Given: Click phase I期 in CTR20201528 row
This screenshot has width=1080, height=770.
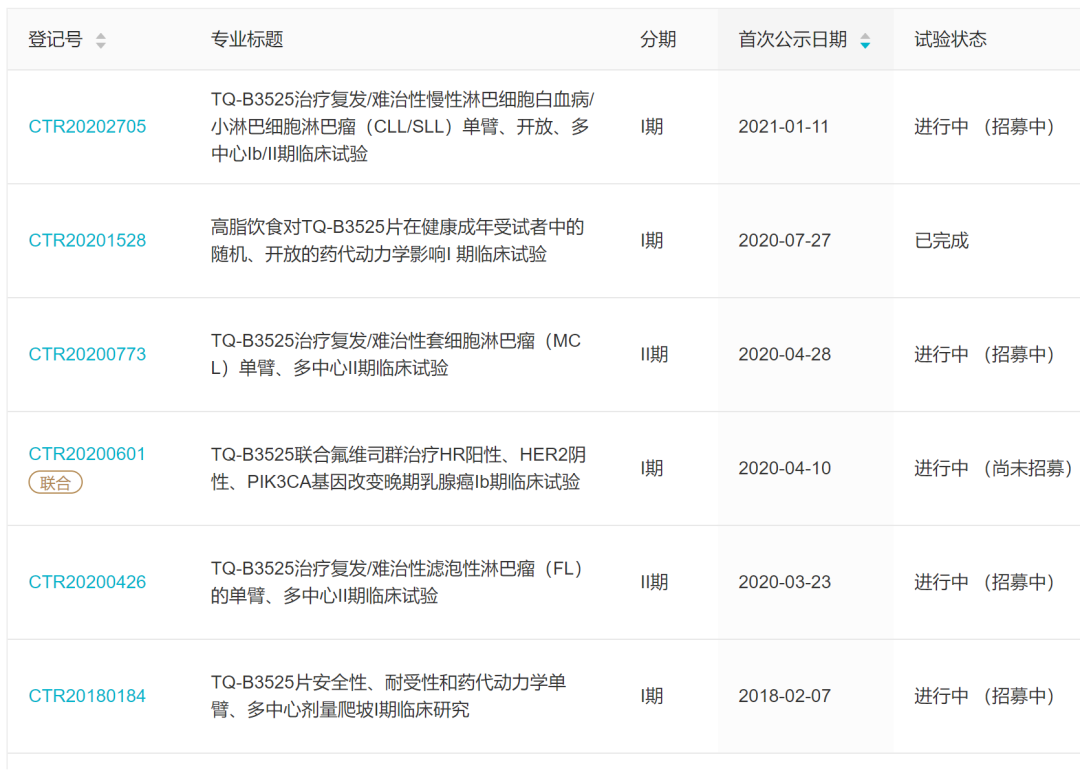Looking at the screenshot, I should (x=652, y=240).
